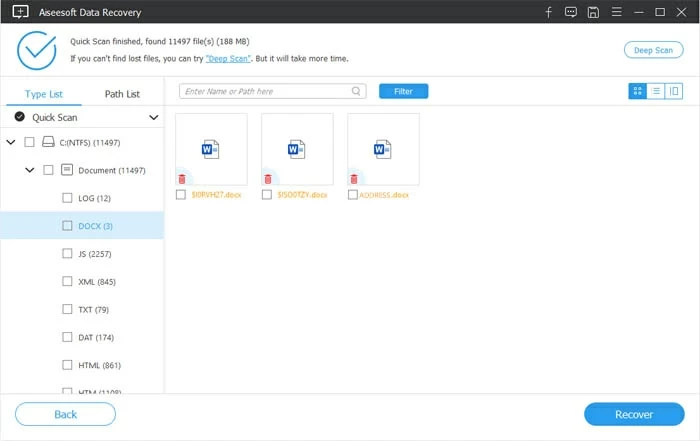Collapse the Quick Scan section
This screenshot has width=700, height=441.
click(154, 117)
